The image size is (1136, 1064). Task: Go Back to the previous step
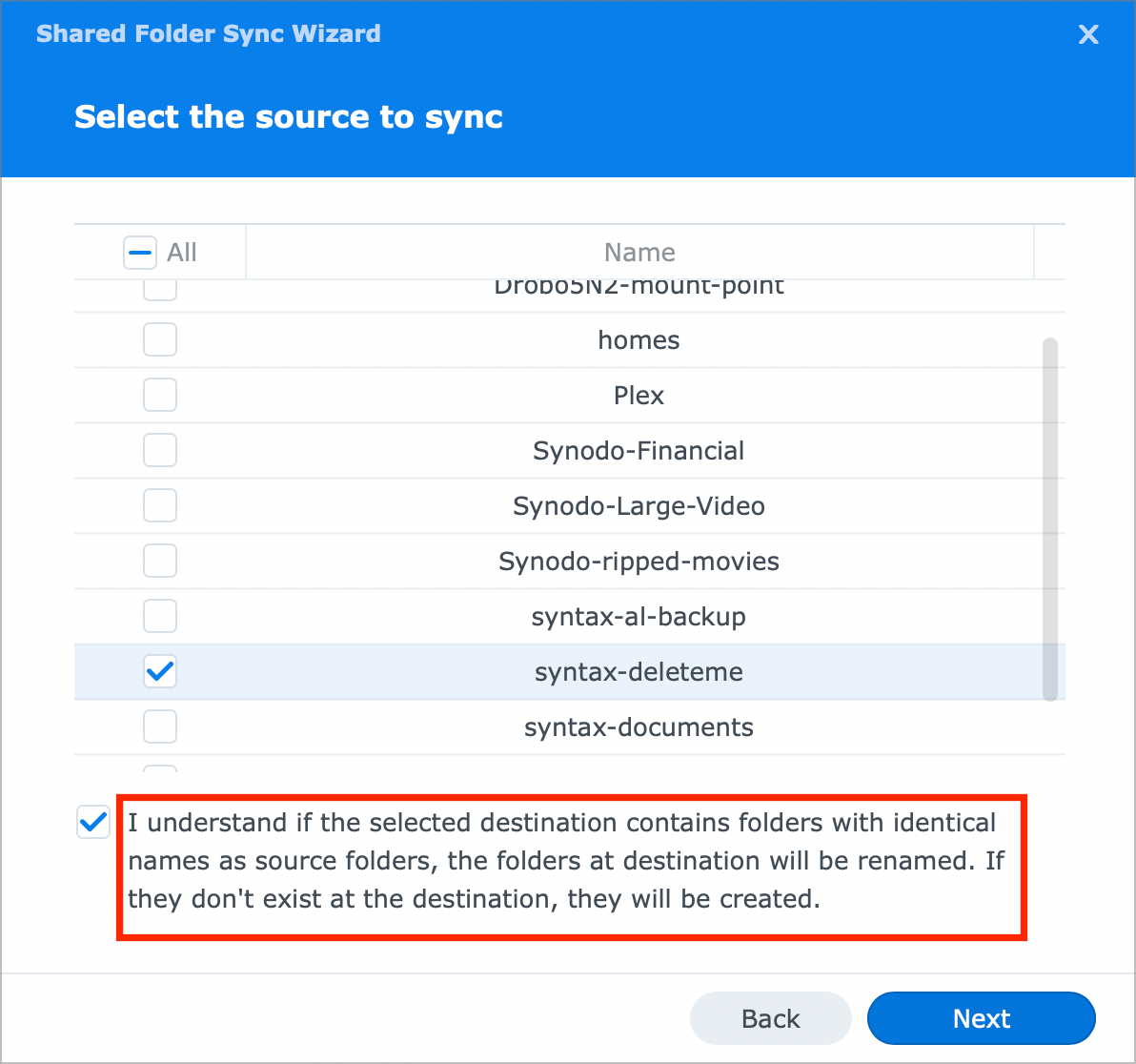(770, 1018)
